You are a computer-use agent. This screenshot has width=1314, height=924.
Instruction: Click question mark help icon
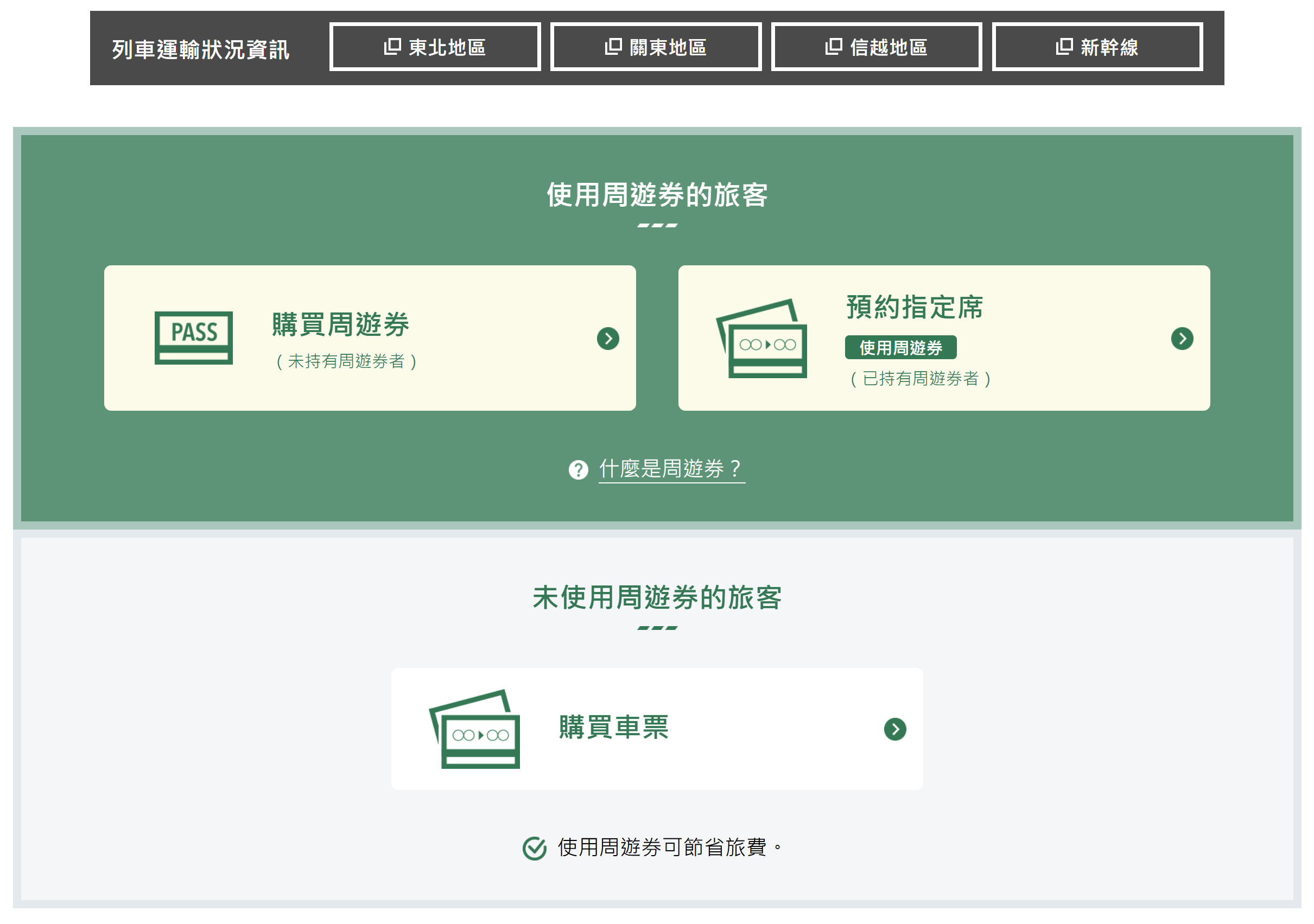[578, 470]
